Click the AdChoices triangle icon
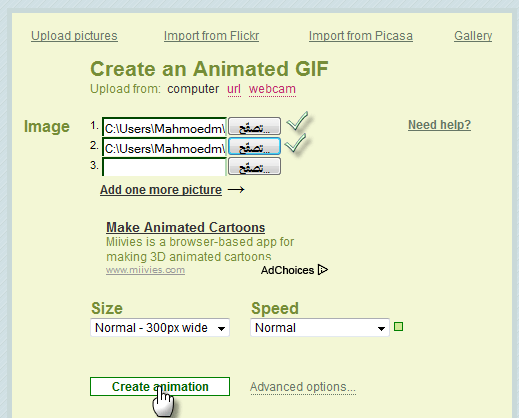519x418 pixels. click(x=323, y=270)
